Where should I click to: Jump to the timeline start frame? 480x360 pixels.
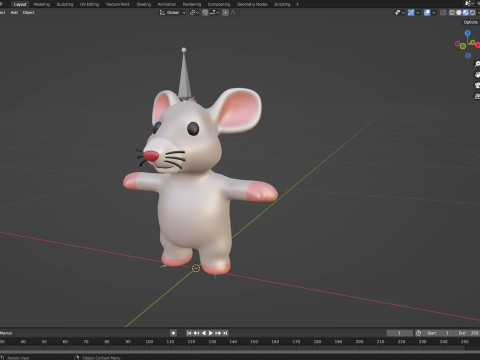(x=189, y=333)
